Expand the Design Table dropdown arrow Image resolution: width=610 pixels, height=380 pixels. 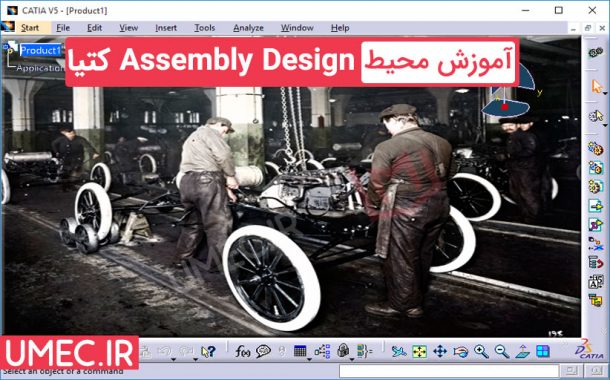tap(309, 359)
